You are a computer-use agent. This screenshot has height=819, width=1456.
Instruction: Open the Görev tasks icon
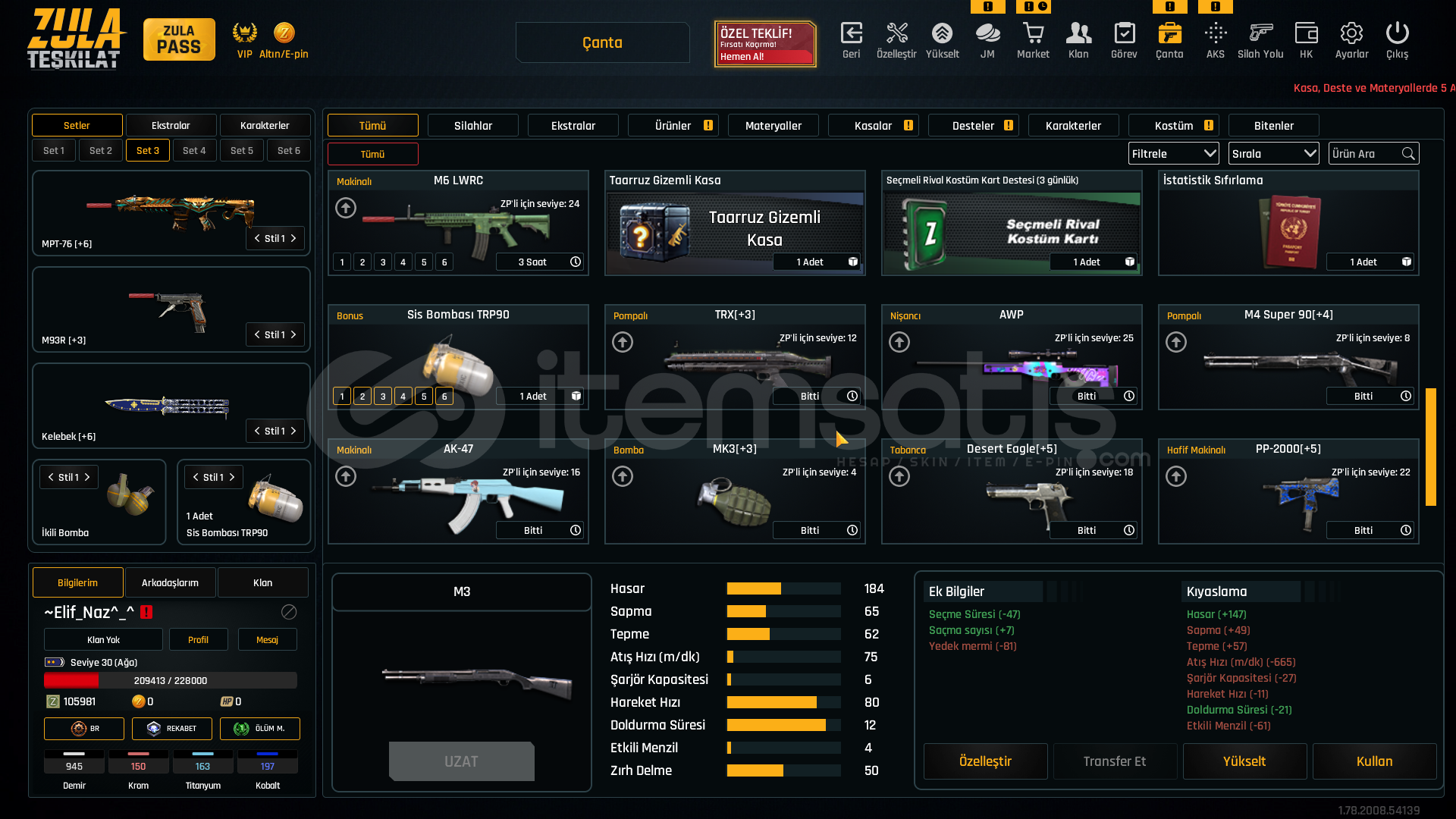(1124, 34)
